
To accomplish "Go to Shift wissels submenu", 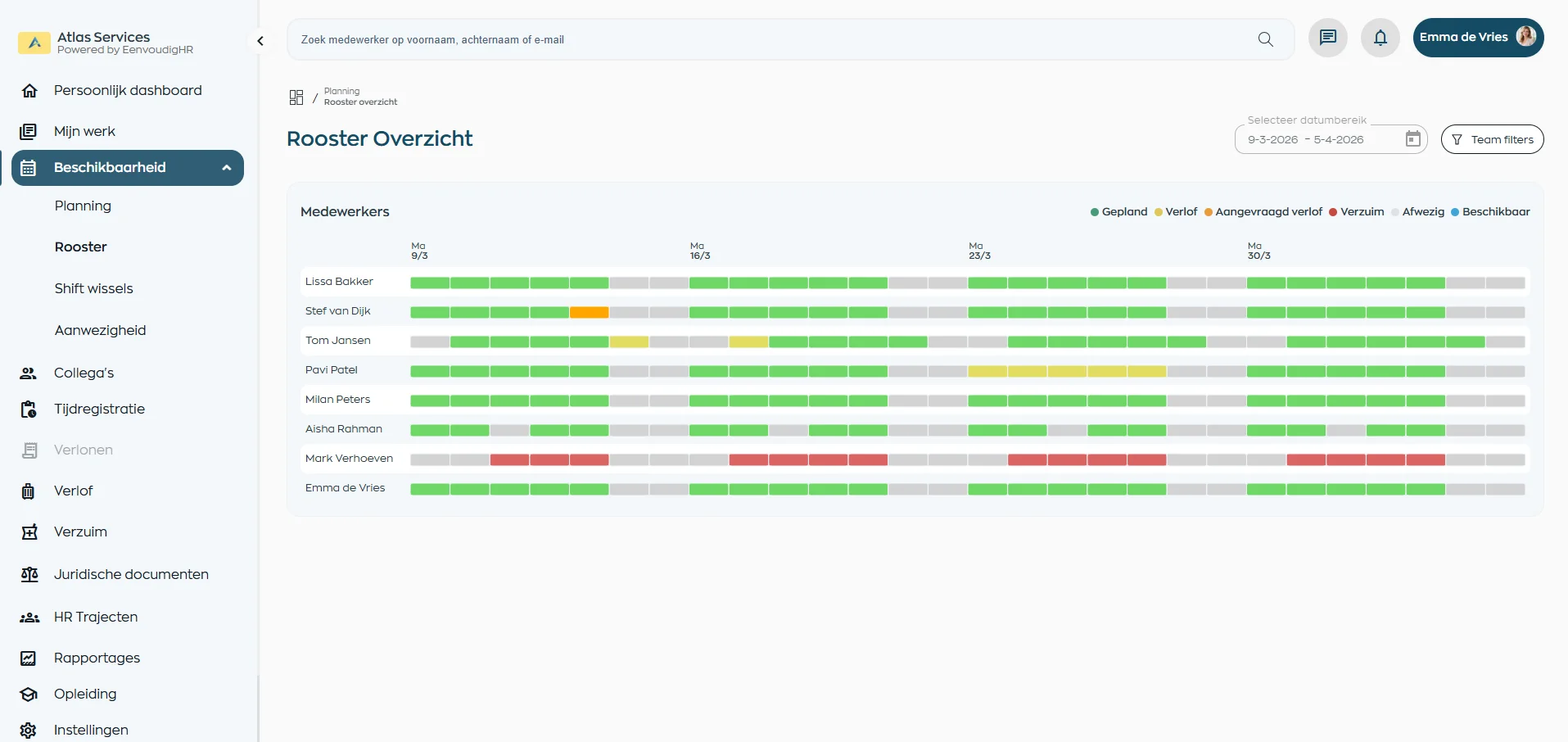I will (x=93, y=288).
